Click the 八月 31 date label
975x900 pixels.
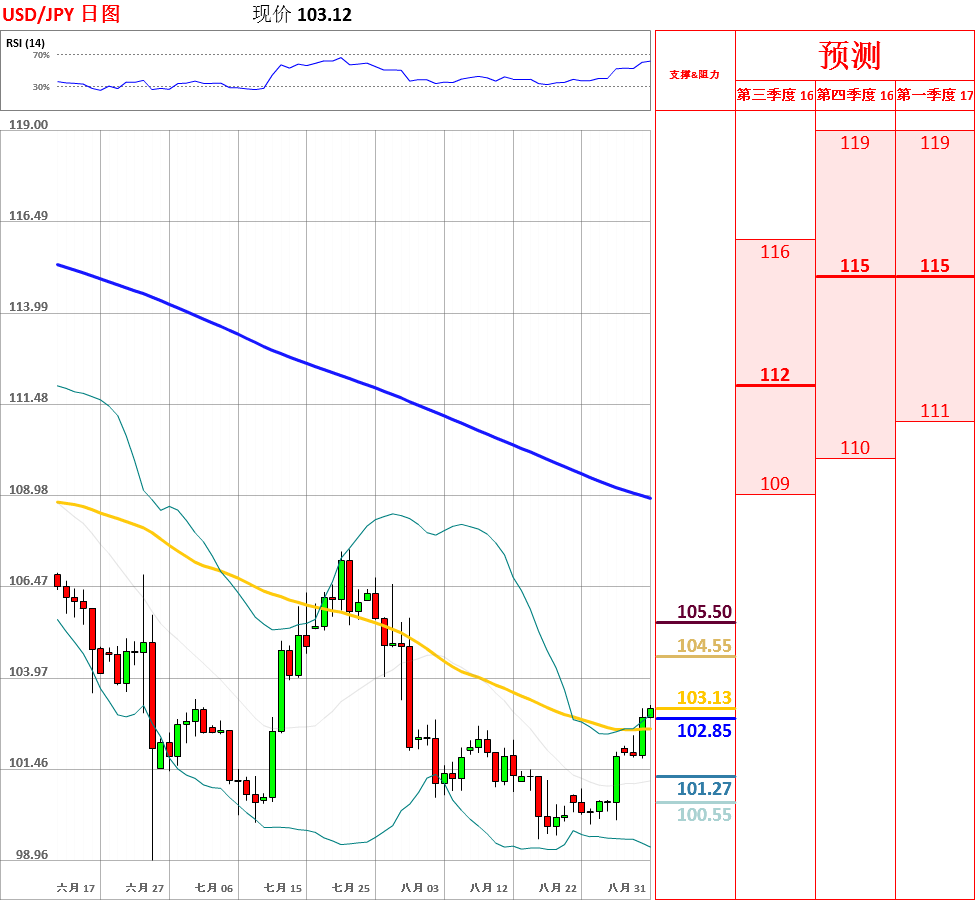click(626, 888)
